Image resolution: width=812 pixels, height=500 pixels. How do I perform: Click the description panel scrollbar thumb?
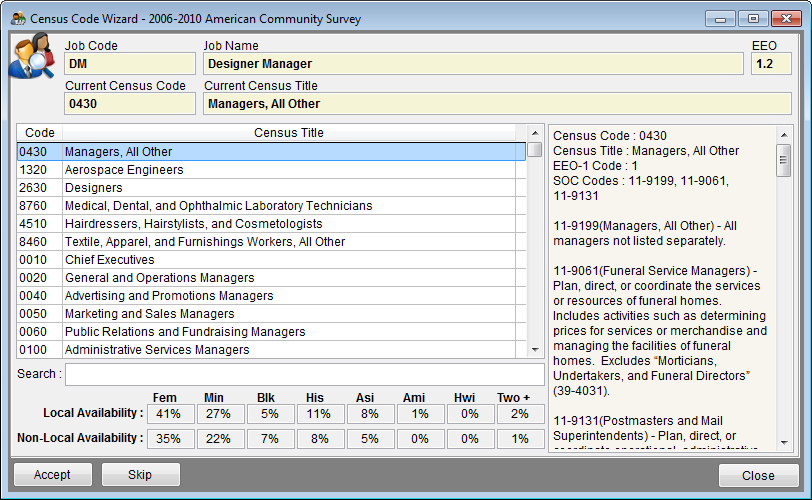pyautogui.click(x=784, y=160)
